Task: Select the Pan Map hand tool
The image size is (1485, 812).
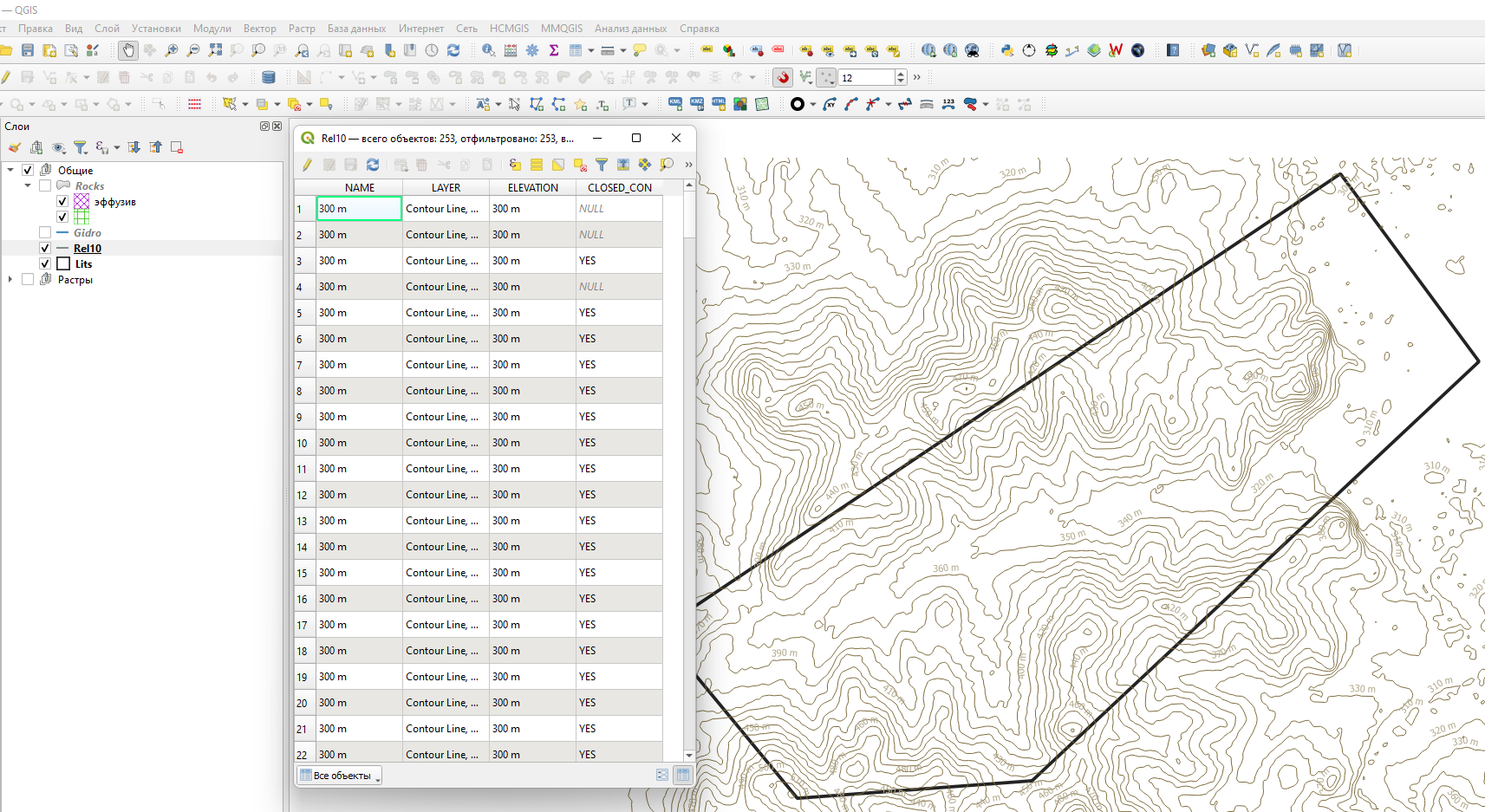Action: [x=128, y=50]
